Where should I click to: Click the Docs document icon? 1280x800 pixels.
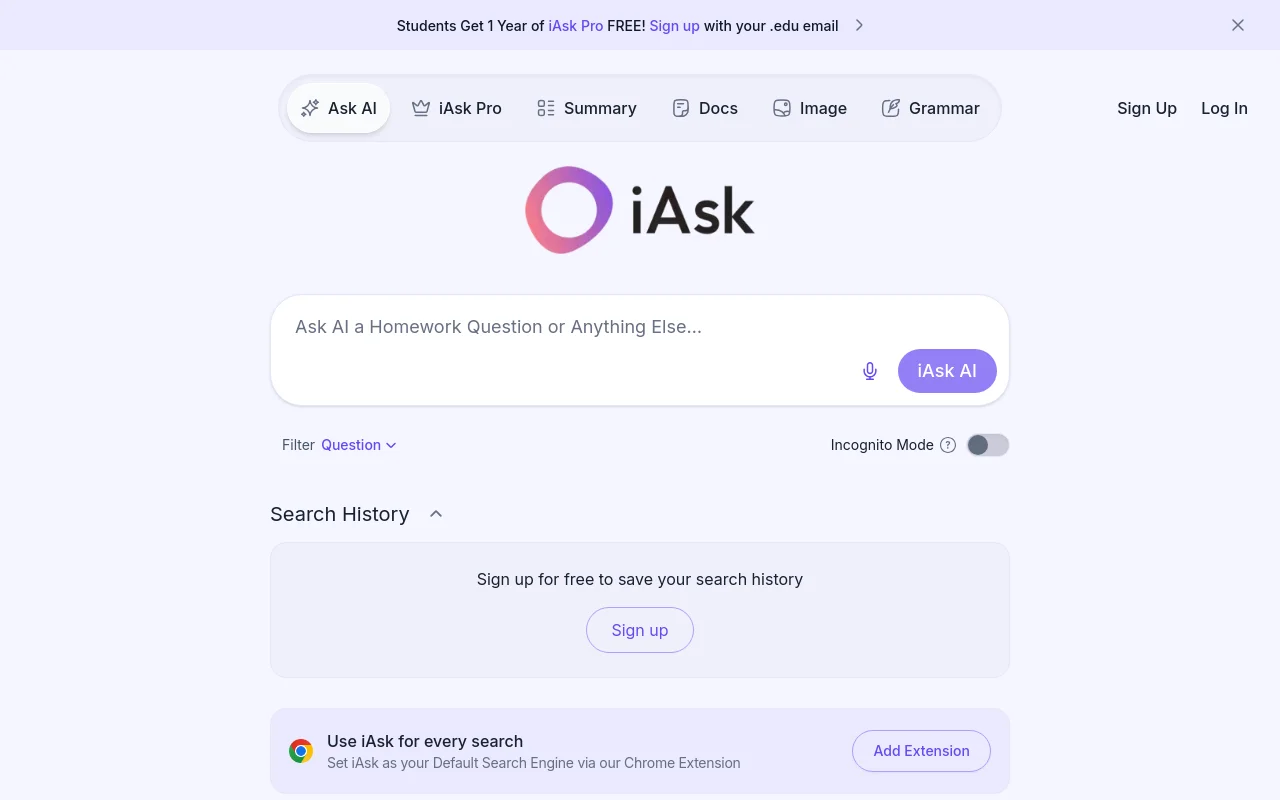(681, 107)
